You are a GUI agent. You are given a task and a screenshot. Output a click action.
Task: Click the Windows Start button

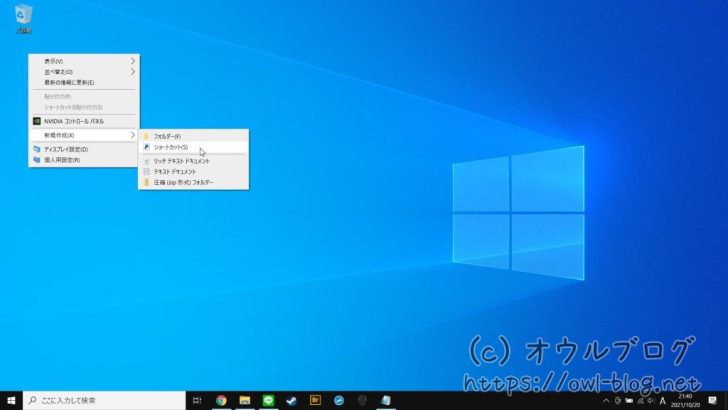pos(11,399)
